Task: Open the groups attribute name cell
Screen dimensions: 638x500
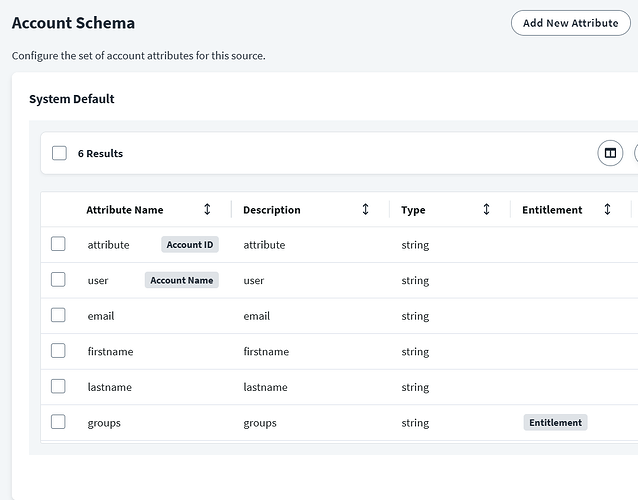Action: (x=104, y=423)
